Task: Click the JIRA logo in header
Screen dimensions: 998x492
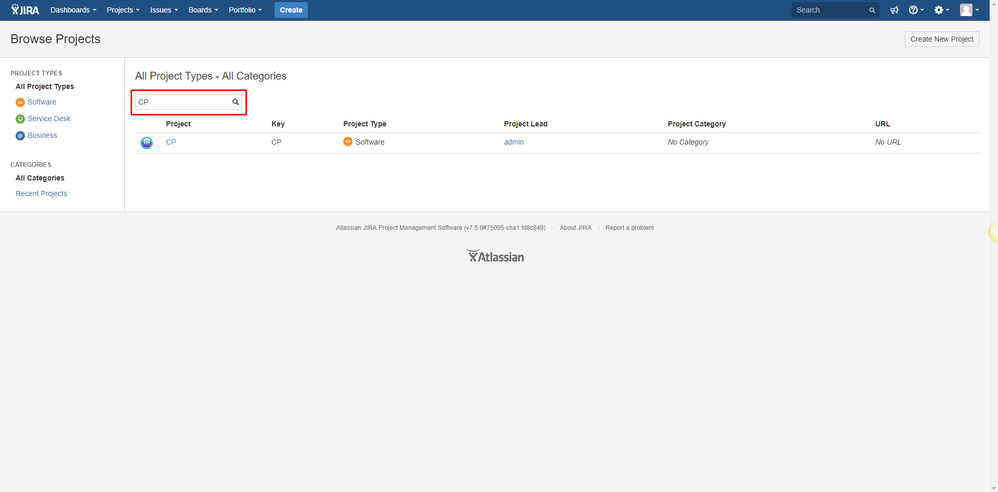Action: (25, 10)
